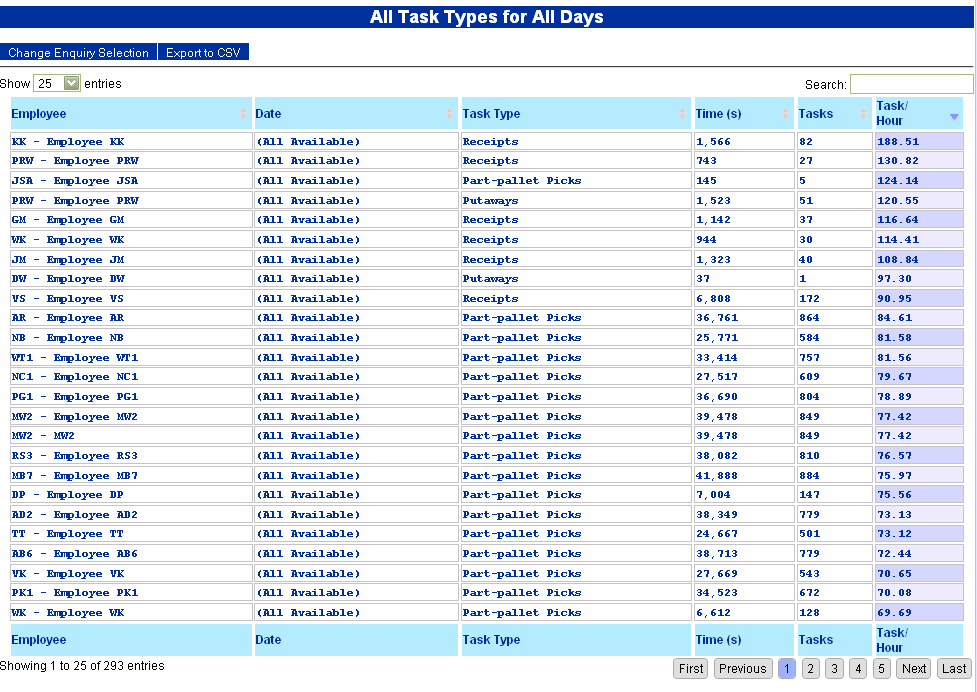Sort by Time (s) column header
This screenshot has height=692, width=977.
click(x=744, y=113)
